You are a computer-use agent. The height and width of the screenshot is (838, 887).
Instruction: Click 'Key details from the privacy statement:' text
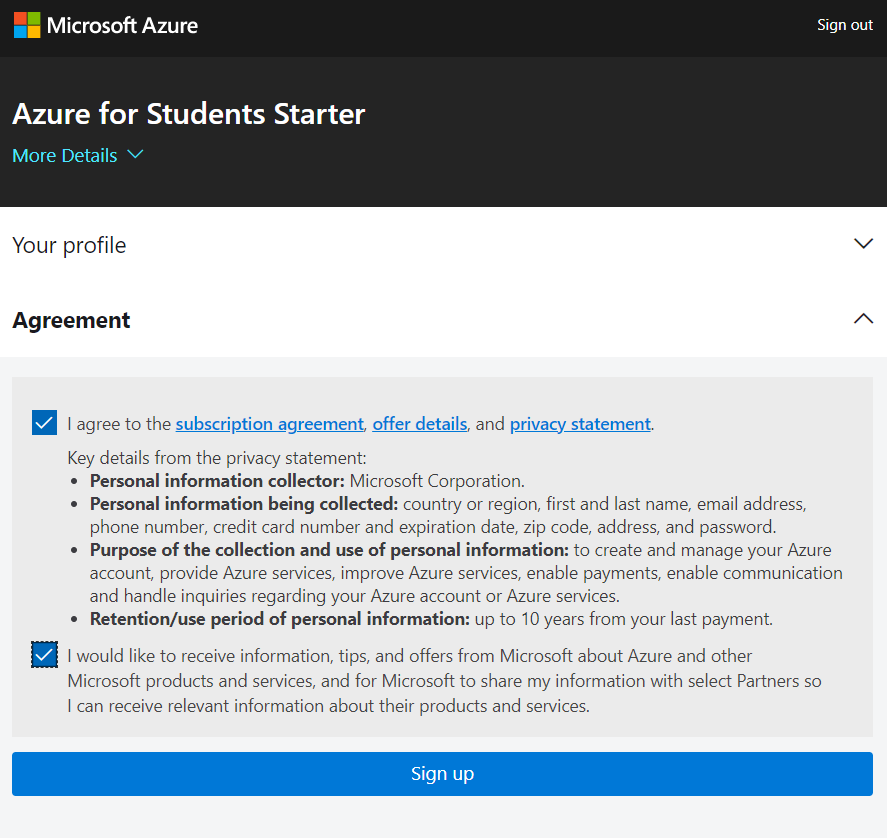click(x=217, y=458)
